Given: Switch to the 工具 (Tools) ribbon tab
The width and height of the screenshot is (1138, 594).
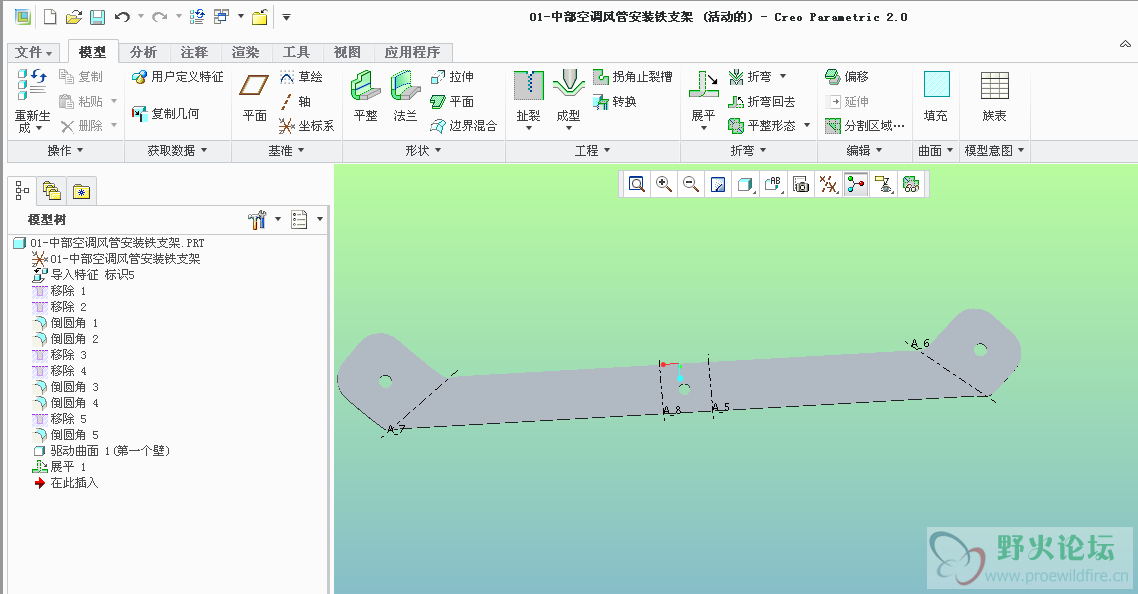Looking at the screenshot, I should coord(296,52).
